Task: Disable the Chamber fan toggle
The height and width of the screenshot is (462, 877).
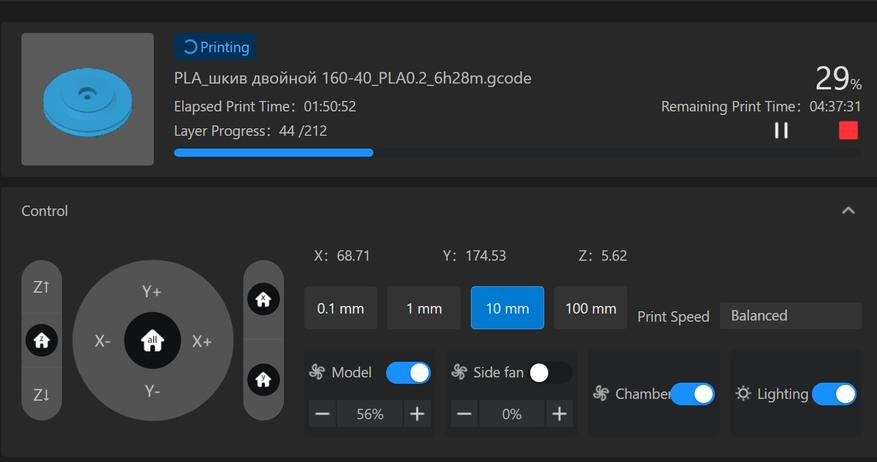Action: 692,394
